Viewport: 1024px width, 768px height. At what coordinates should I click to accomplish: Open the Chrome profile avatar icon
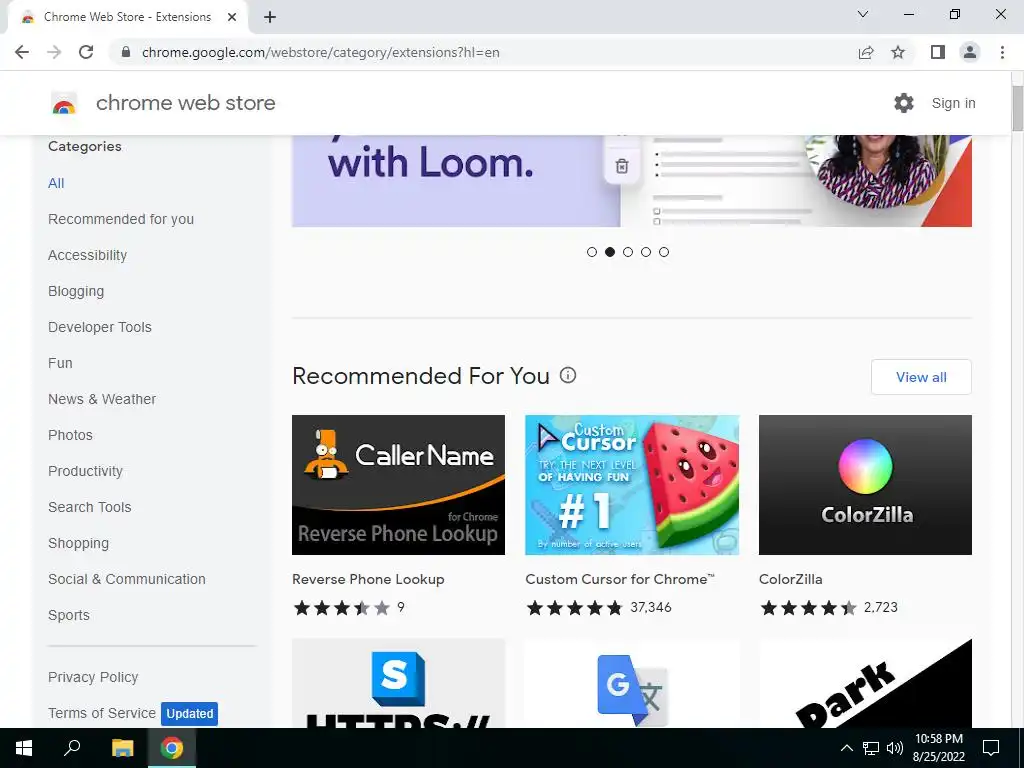[970, 52]
